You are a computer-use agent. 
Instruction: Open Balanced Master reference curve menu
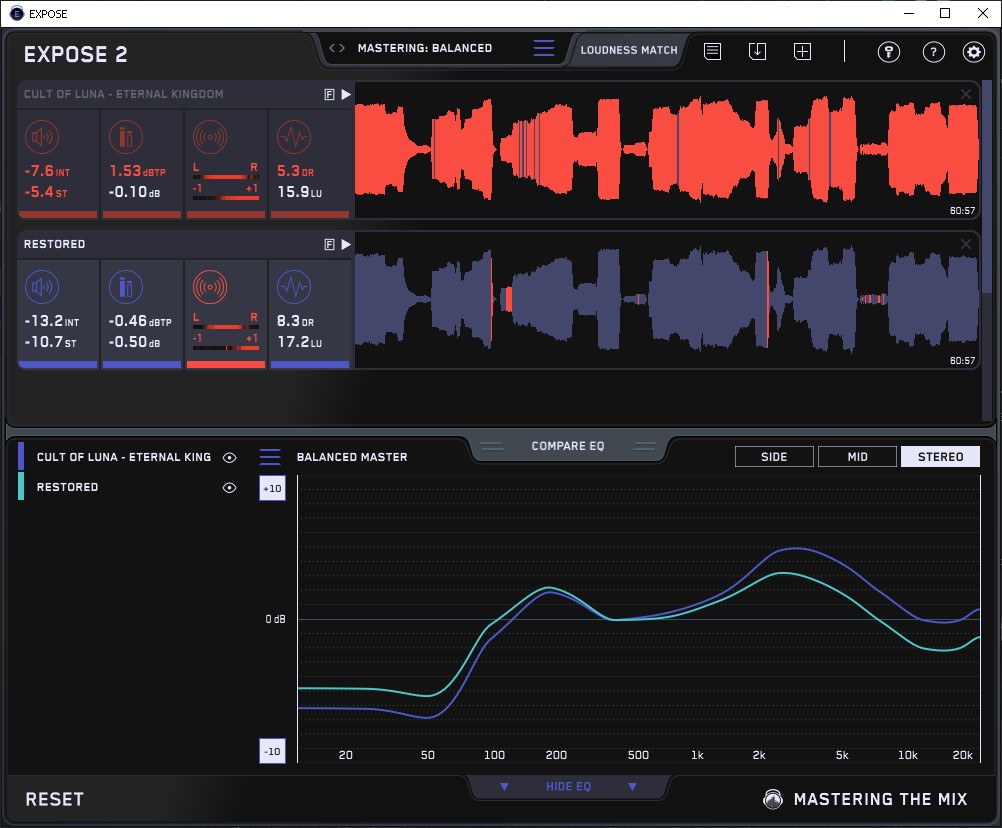[270, 457]
